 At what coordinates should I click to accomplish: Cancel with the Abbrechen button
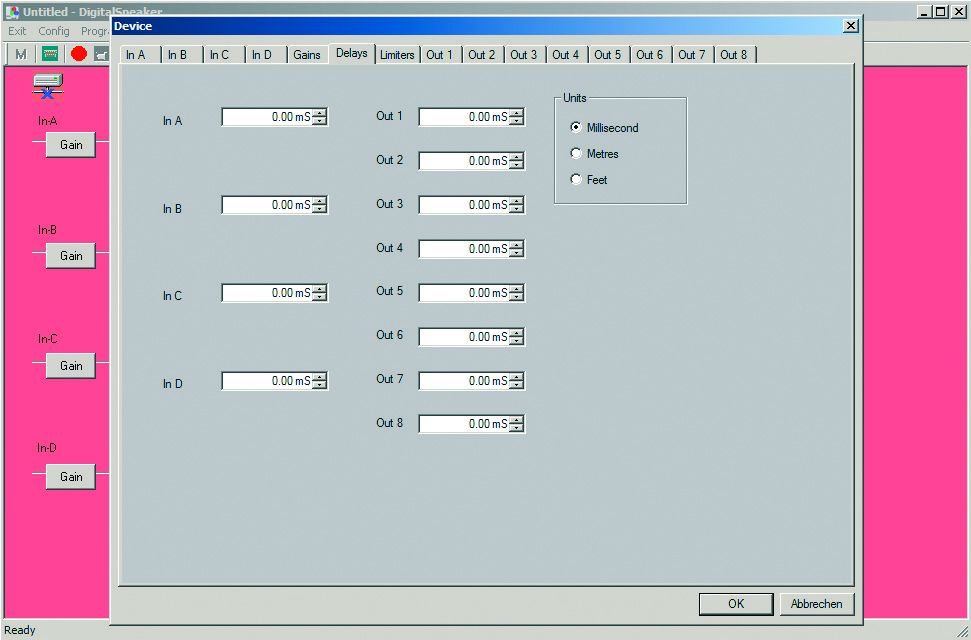pyautogui.click(x=816, y=603)
